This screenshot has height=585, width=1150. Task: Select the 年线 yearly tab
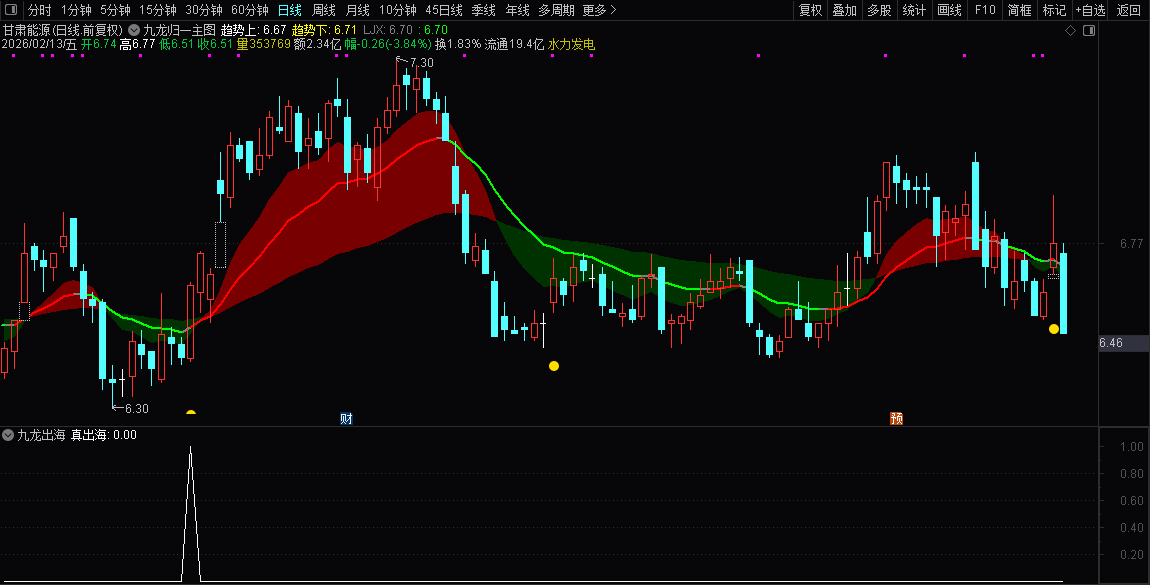517,10
